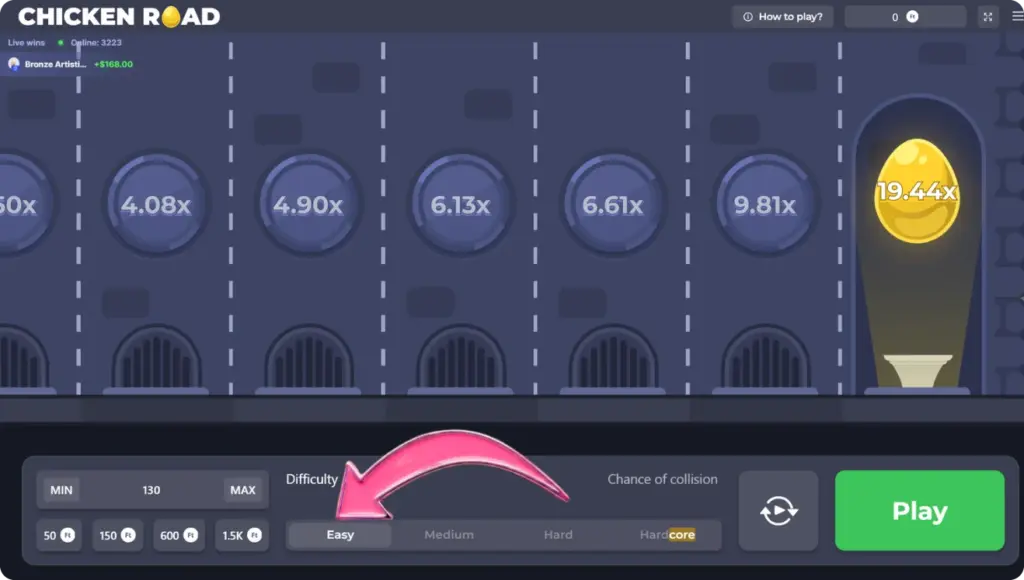
Task: Set bet to MIN
Action: (61, 490)
